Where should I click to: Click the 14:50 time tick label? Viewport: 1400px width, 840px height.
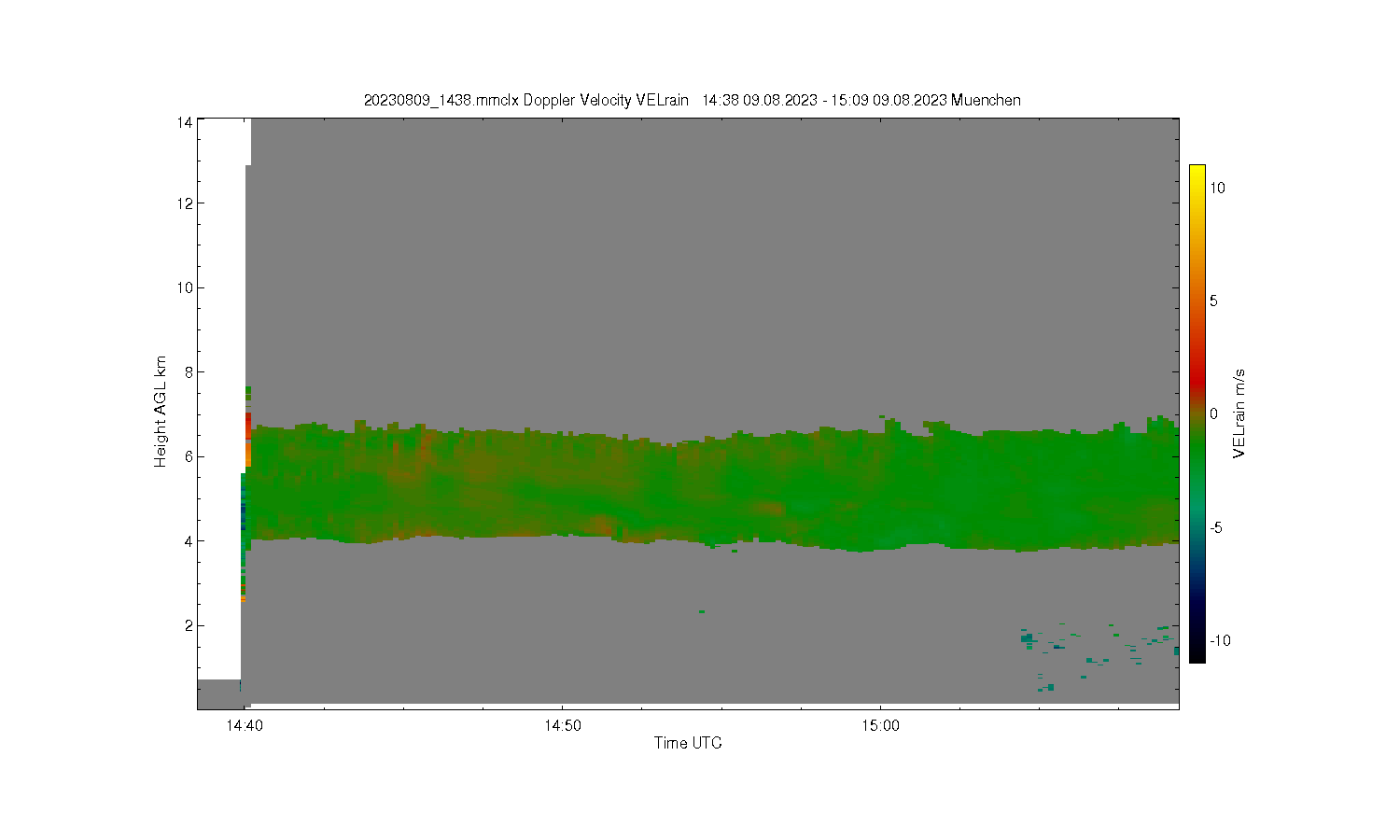(x=562, y=725)
